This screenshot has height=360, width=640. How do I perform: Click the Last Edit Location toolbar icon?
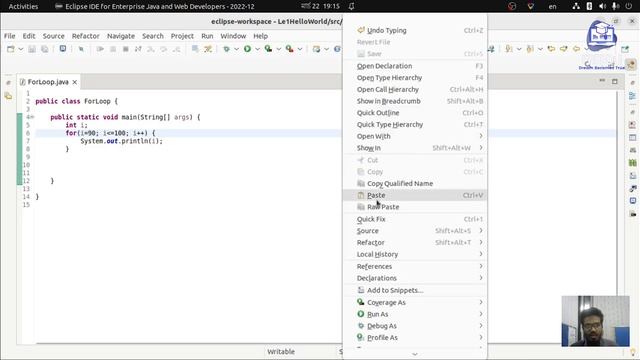(551, 49)
